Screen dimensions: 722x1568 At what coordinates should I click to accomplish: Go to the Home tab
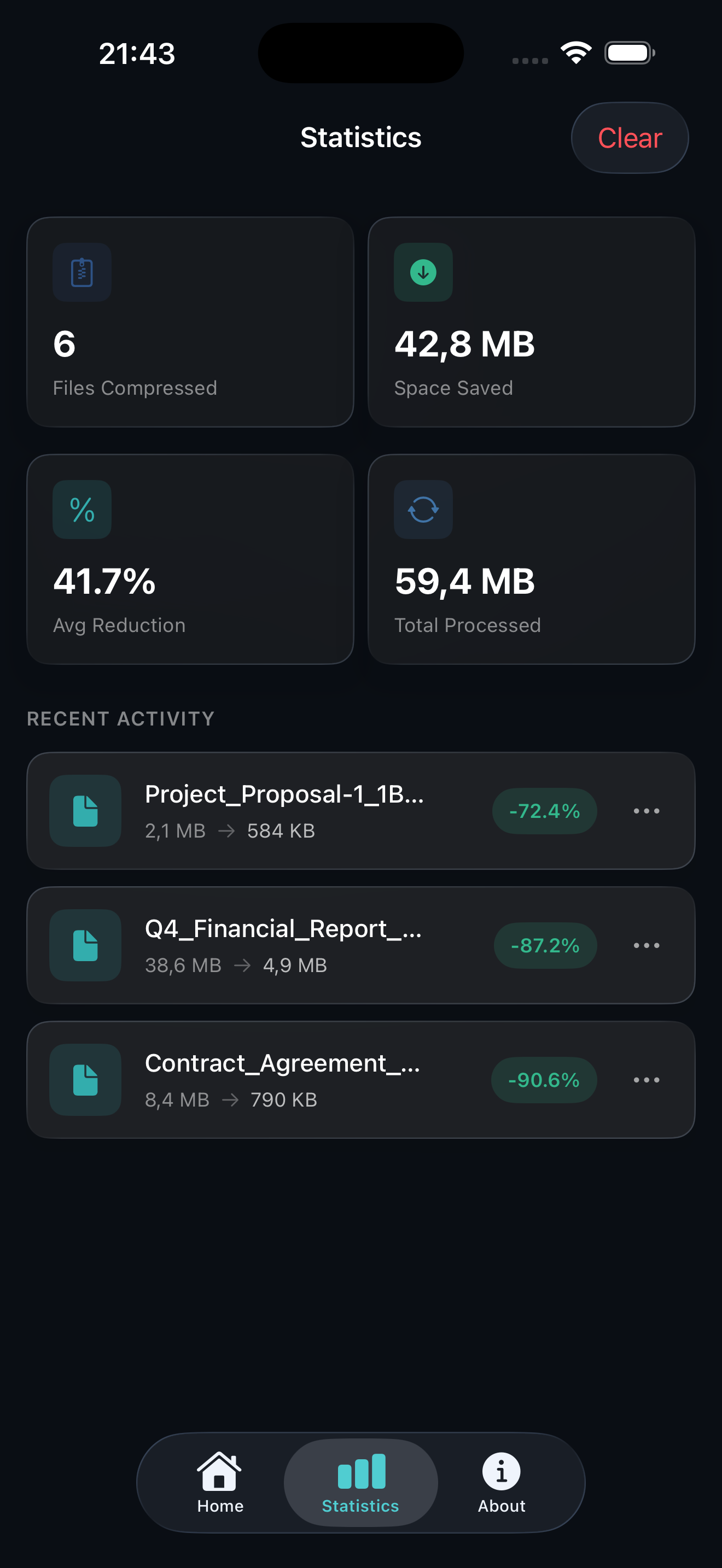coord(220,1483)
